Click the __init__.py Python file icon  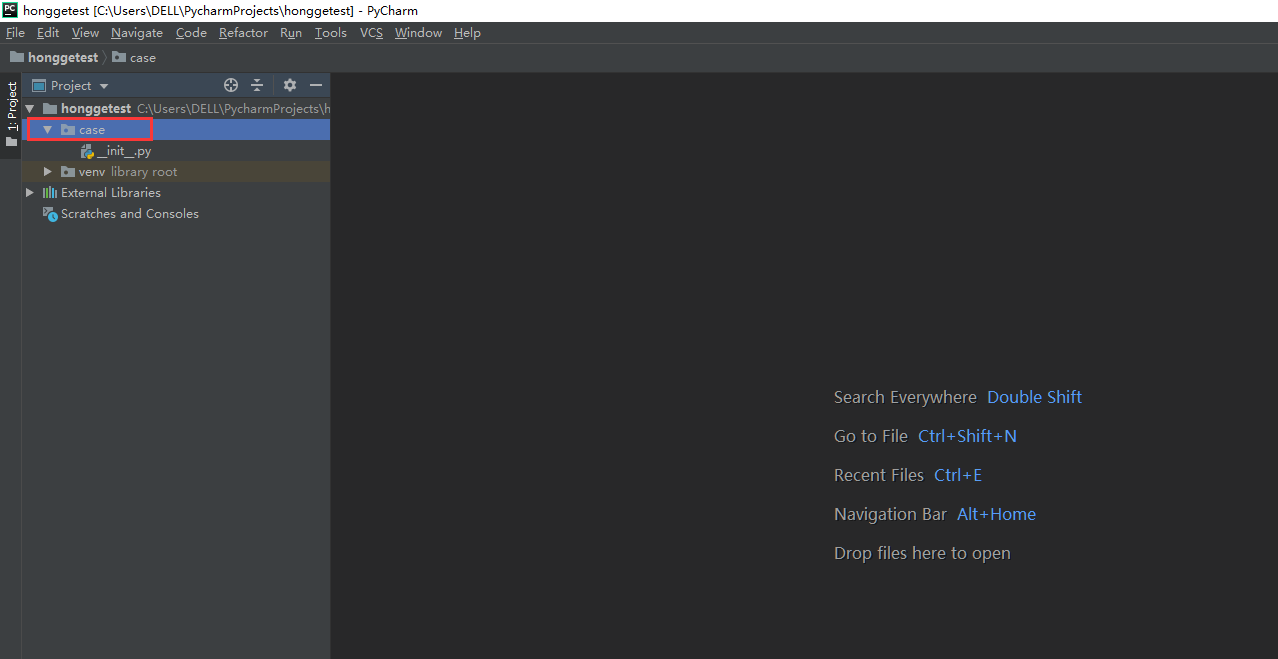pos(87,151)
